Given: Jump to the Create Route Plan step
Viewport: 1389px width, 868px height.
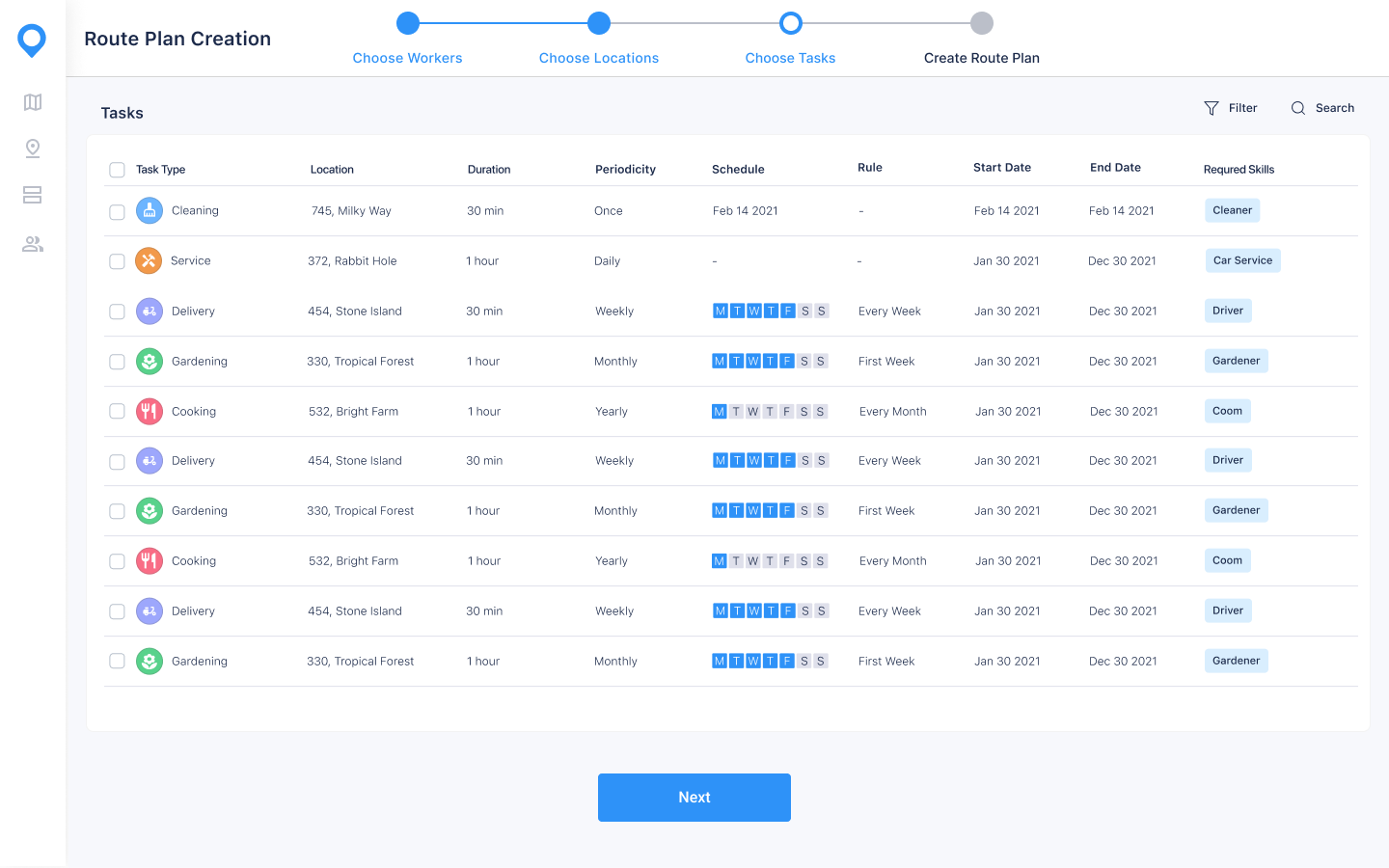Looking at the screenshot, I should point(982,58).
